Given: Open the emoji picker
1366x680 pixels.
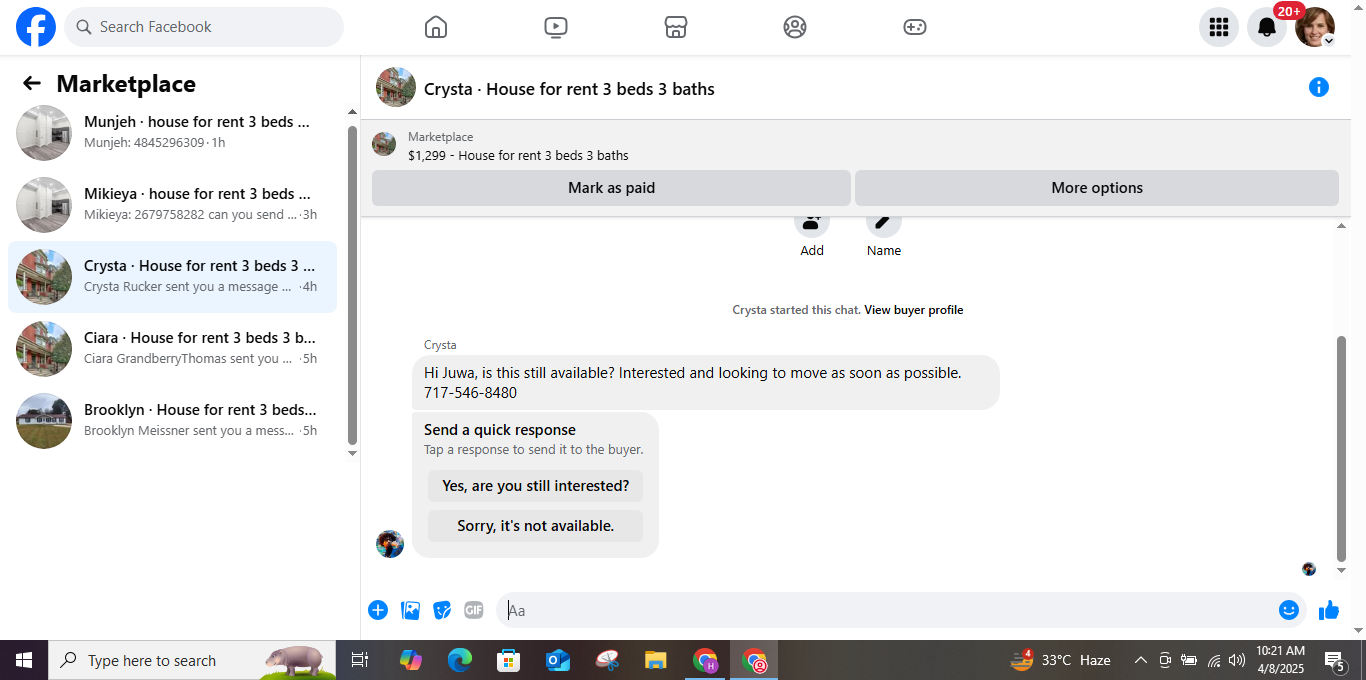Looking at the screenshot, I should coord(1289,610).
